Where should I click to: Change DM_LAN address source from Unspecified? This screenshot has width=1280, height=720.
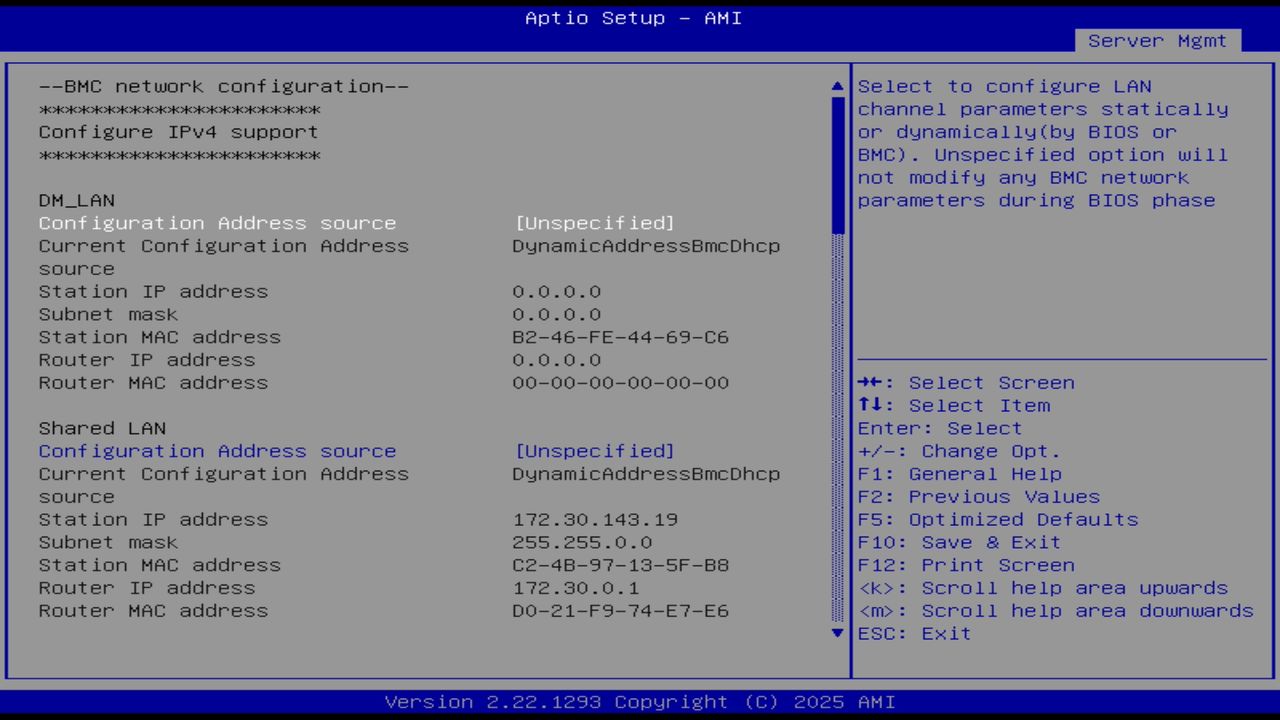pos(595,223)
